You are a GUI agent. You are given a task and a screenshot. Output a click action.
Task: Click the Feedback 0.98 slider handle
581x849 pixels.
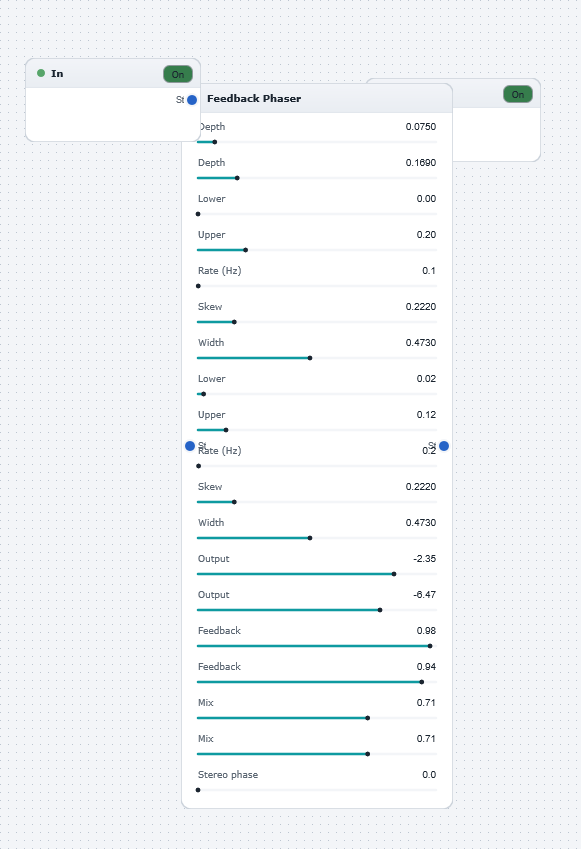click(430, 646)
